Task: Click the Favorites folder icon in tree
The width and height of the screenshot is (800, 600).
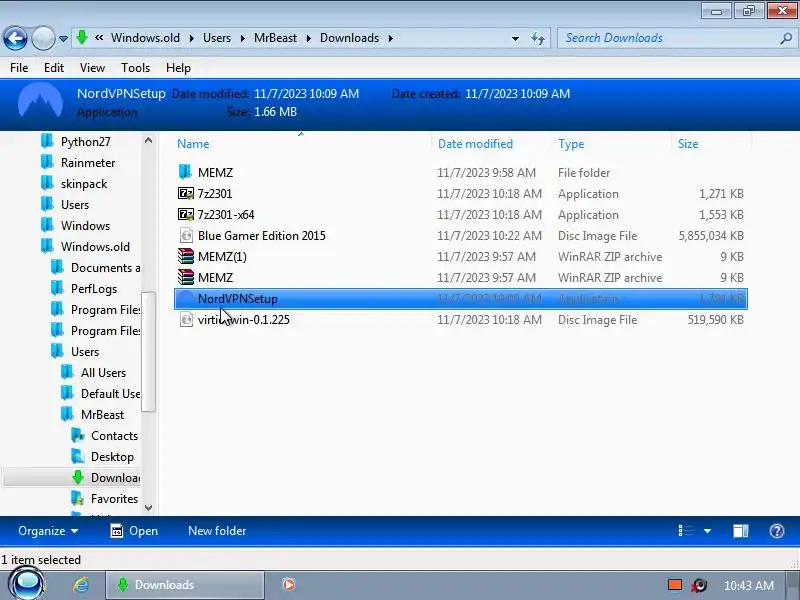Action: tap(78, 498)
